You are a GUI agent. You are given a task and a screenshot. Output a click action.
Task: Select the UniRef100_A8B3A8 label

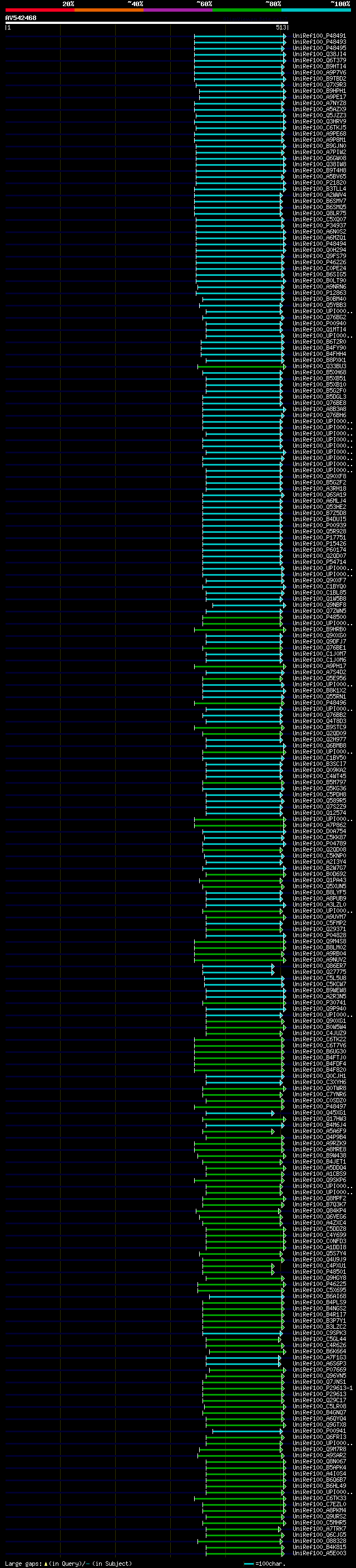click(x=319, y=409)
